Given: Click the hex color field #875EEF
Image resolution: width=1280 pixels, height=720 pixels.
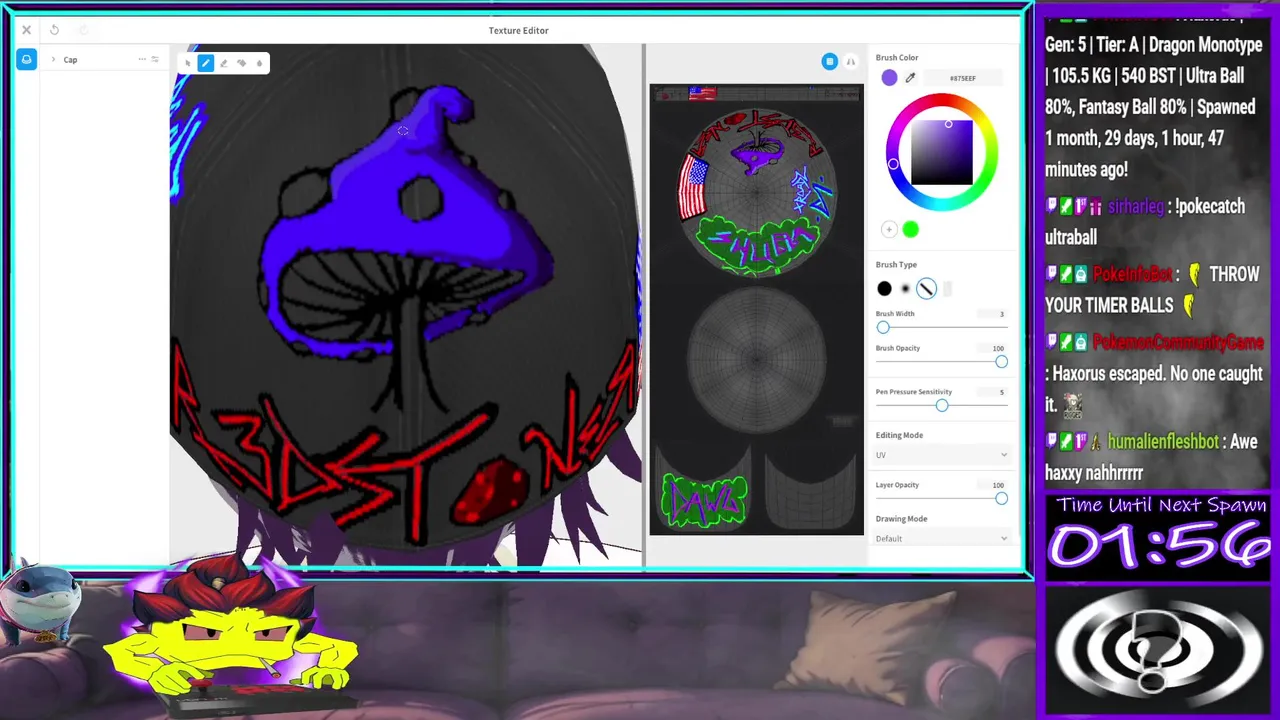Looking at the screenshot, I should 962,78.
